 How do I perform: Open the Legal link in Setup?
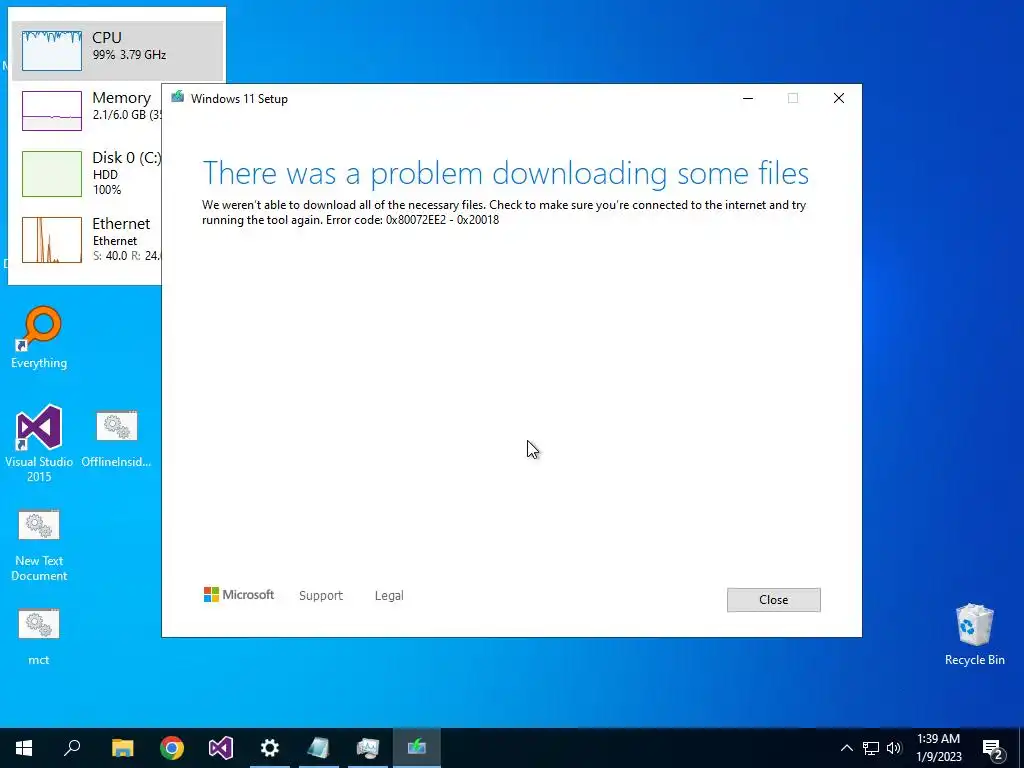pyautogui.click(x=389, y=596)
